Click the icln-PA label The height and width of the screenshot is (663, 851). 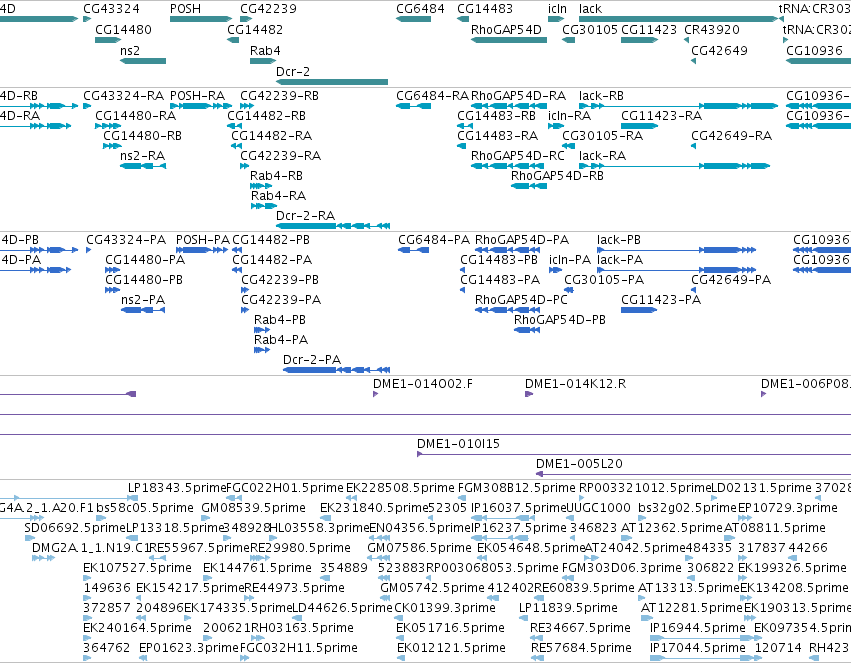pos(570,259)
